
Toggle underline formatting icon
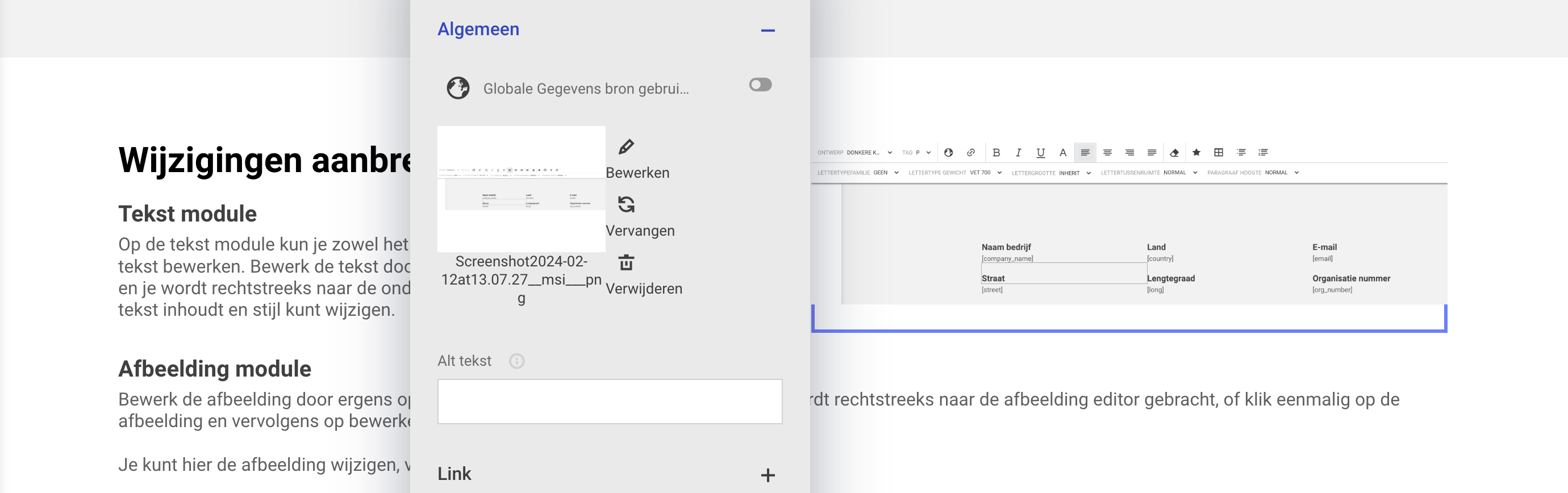coord(1041,153)
